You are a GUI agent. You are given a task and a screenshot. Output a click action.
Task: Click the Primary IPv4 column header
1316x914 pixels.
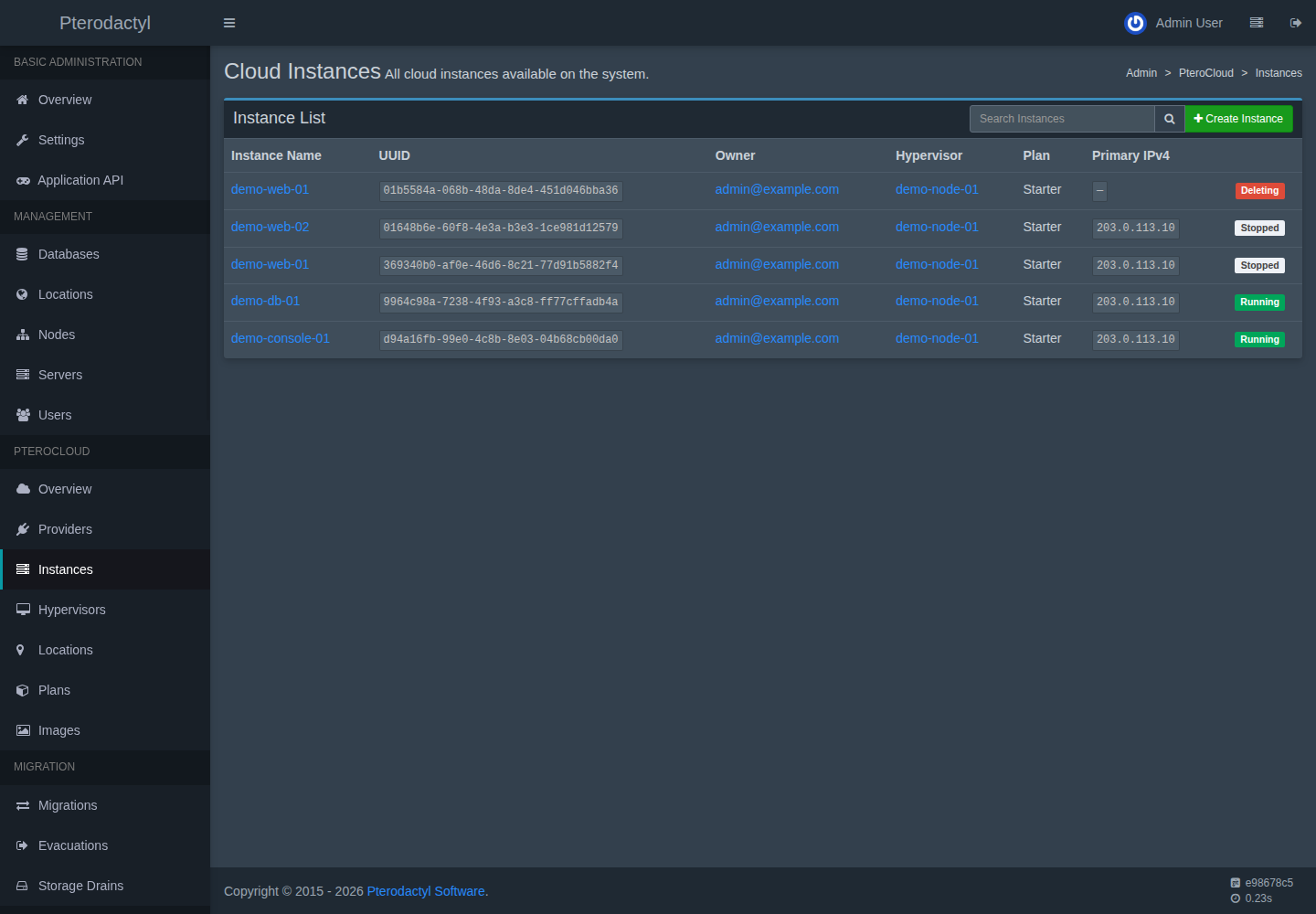(1130, 155)
